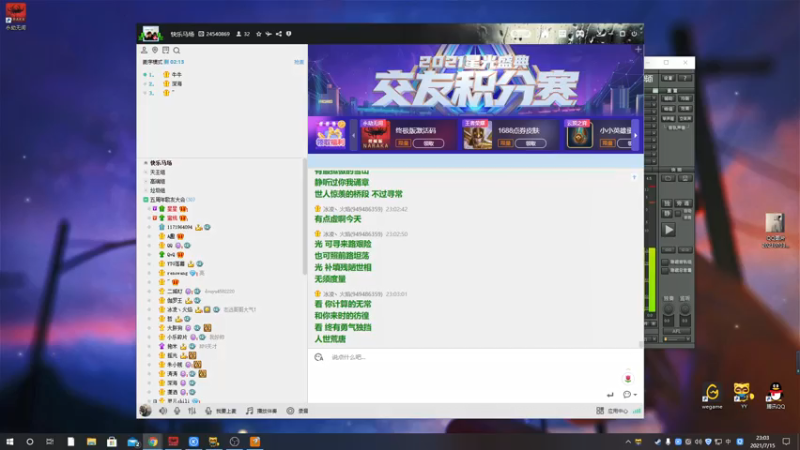Select user 大胖狗 in the member list
800x450 pixels.
point(174,328)
